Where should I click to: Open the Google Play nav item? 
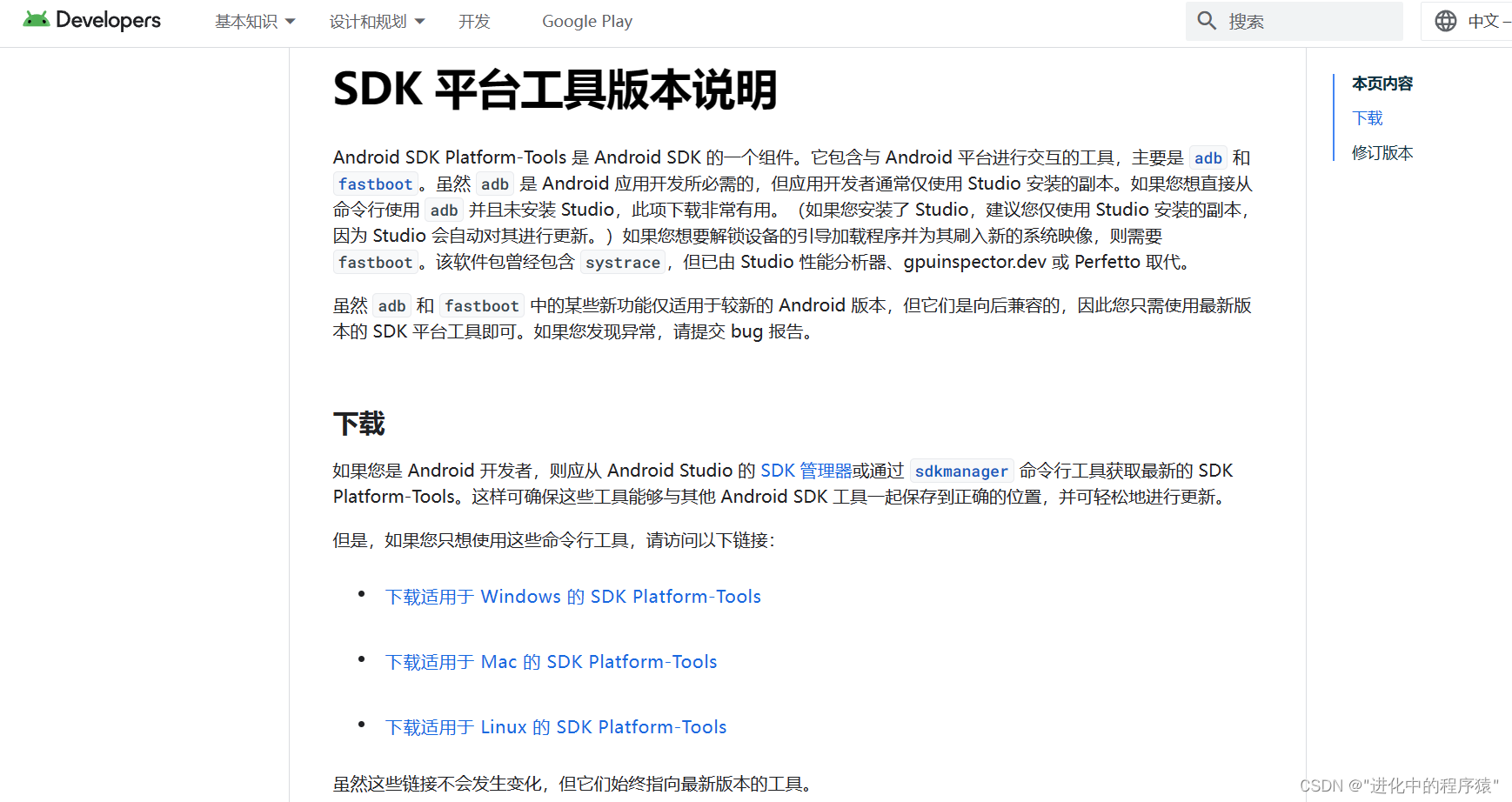pyautogui.click(x=587, y=21)
